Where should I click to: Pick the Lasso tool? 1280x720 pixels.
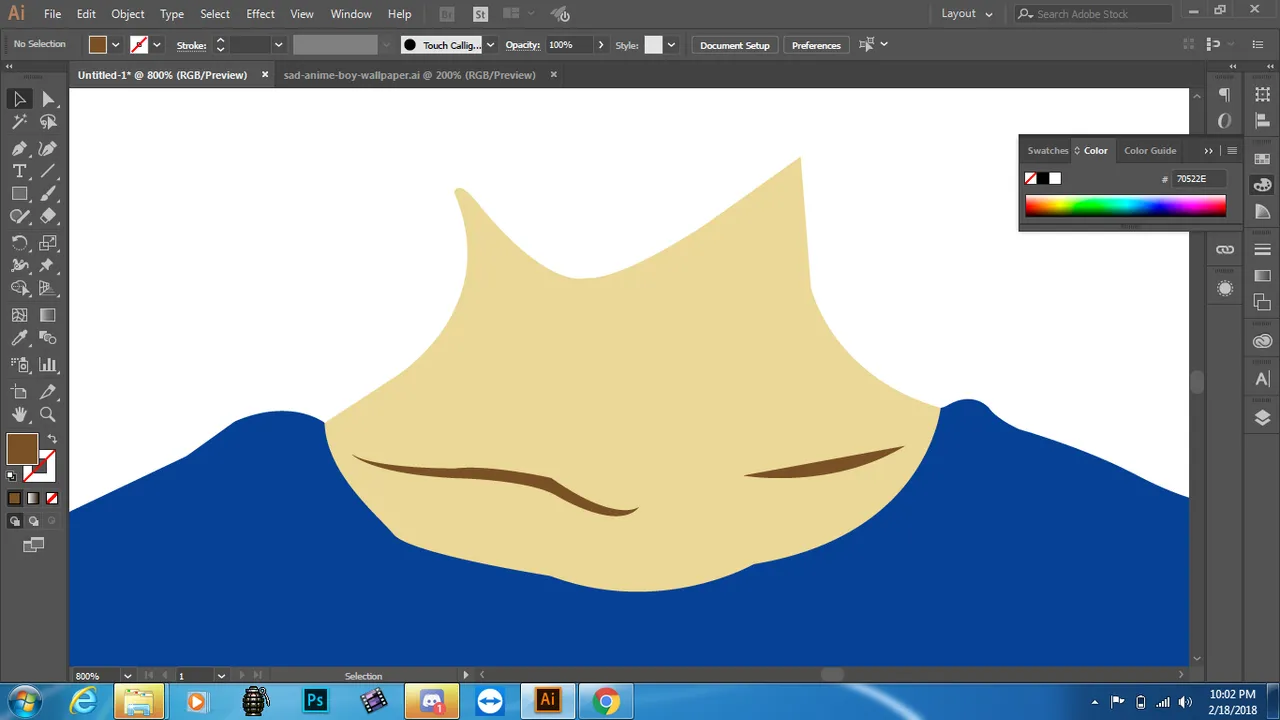[48, 122]
